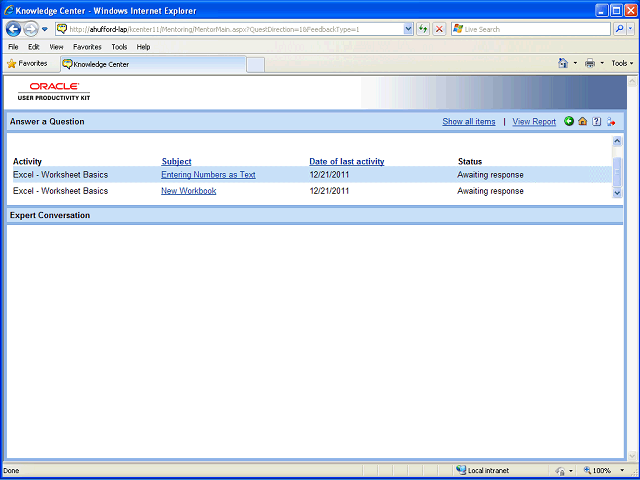
Task: Click into the address bar URL field
Action: (x=235, y=29)
